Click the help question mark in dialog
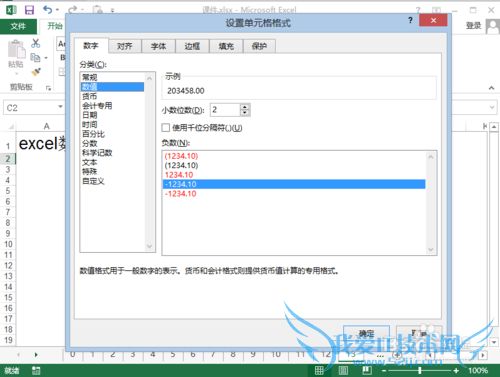The width and height of the screenshot is (500, 377). [410, 21]
